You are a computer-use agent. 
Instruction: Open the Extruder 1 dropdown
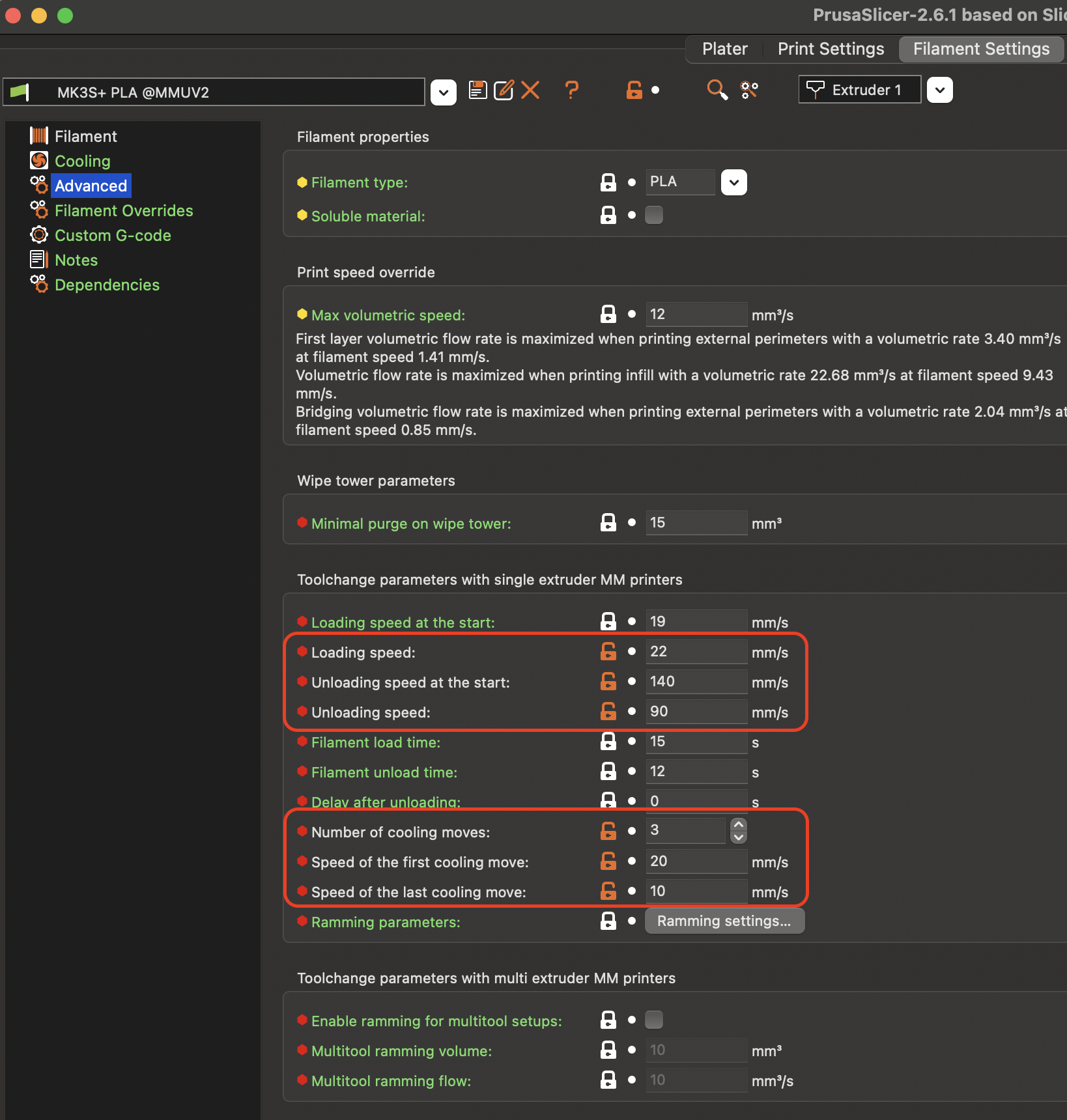point(939,89)
